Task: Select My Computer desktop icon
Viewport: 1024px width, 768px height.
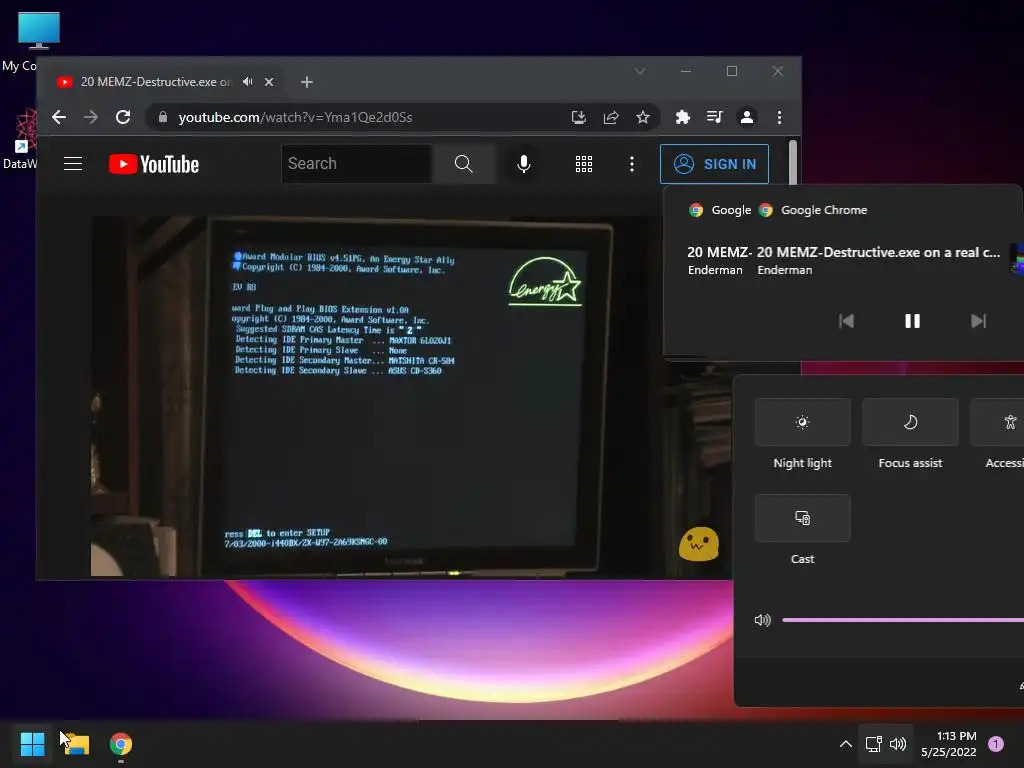Action: pos(39,30)
